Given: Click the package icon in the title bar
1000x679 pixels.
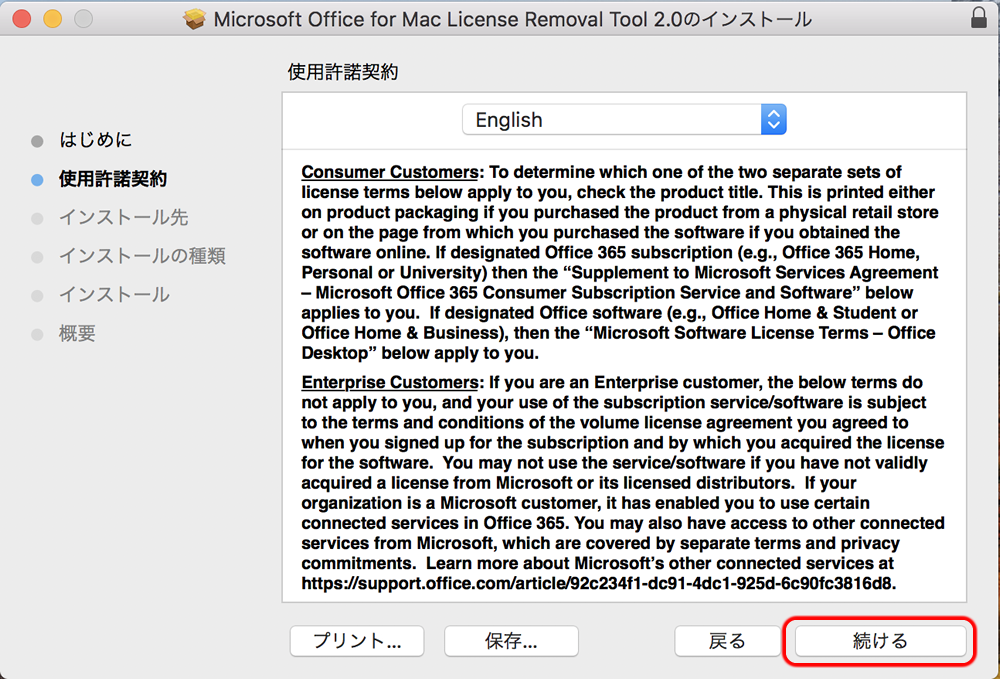Looking at the screenshot, I should (x=195, y=19).
